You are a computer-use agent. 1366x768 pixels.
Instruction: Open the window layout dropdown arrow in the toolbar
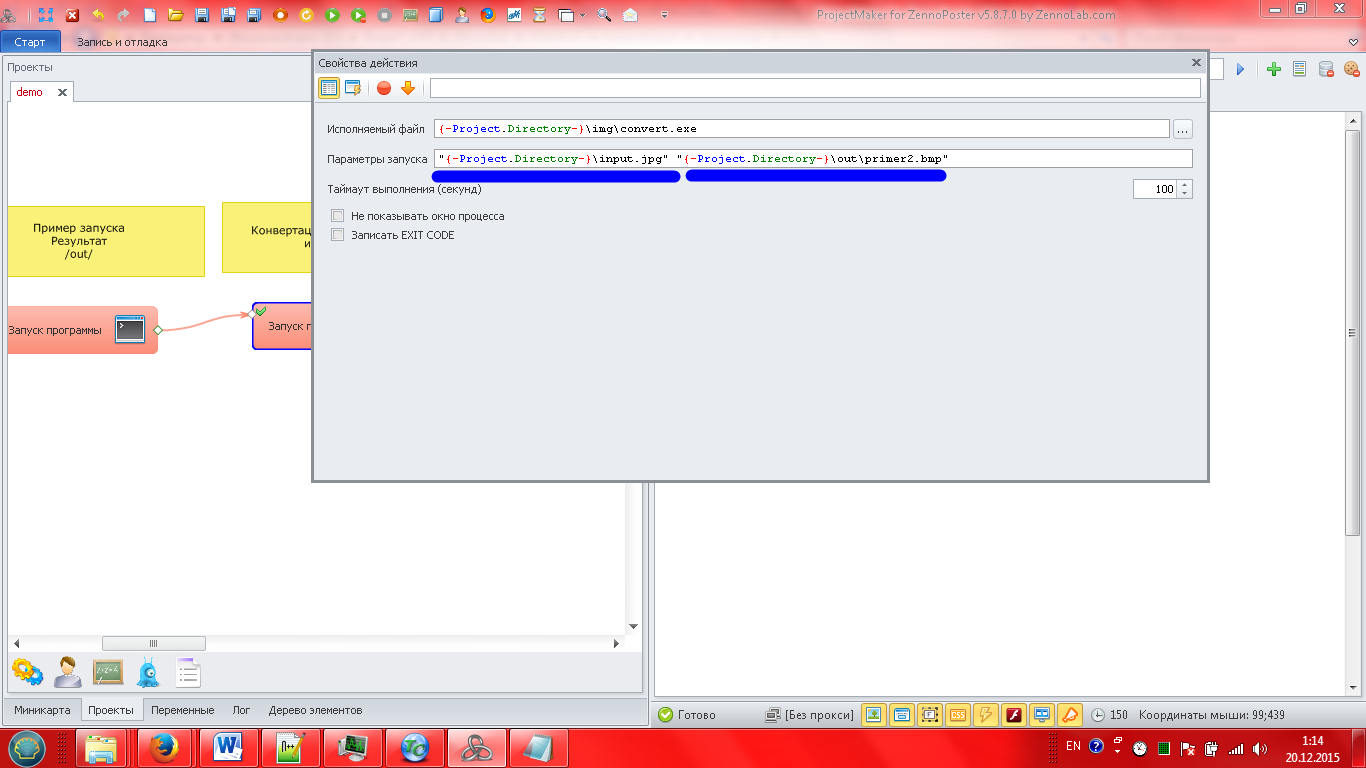[x=582, y=15]
